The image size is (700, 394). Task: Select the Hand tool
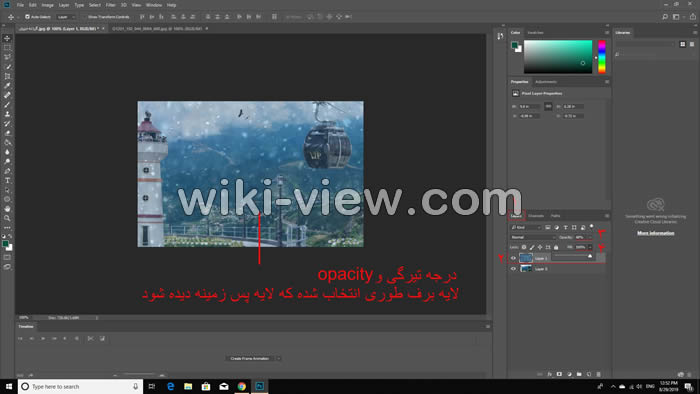click(x=7, y=209)
